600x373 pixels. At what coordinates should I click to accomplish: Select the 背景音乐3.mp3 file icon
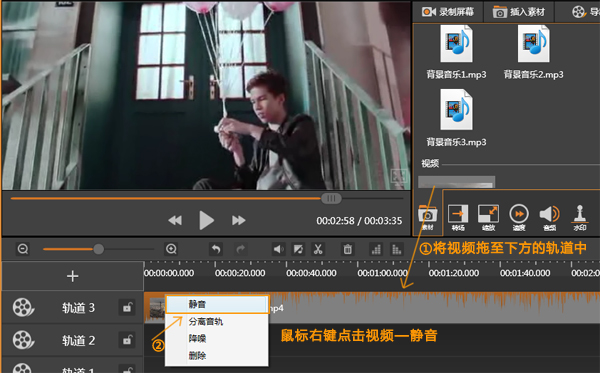(x=456, y=109)
